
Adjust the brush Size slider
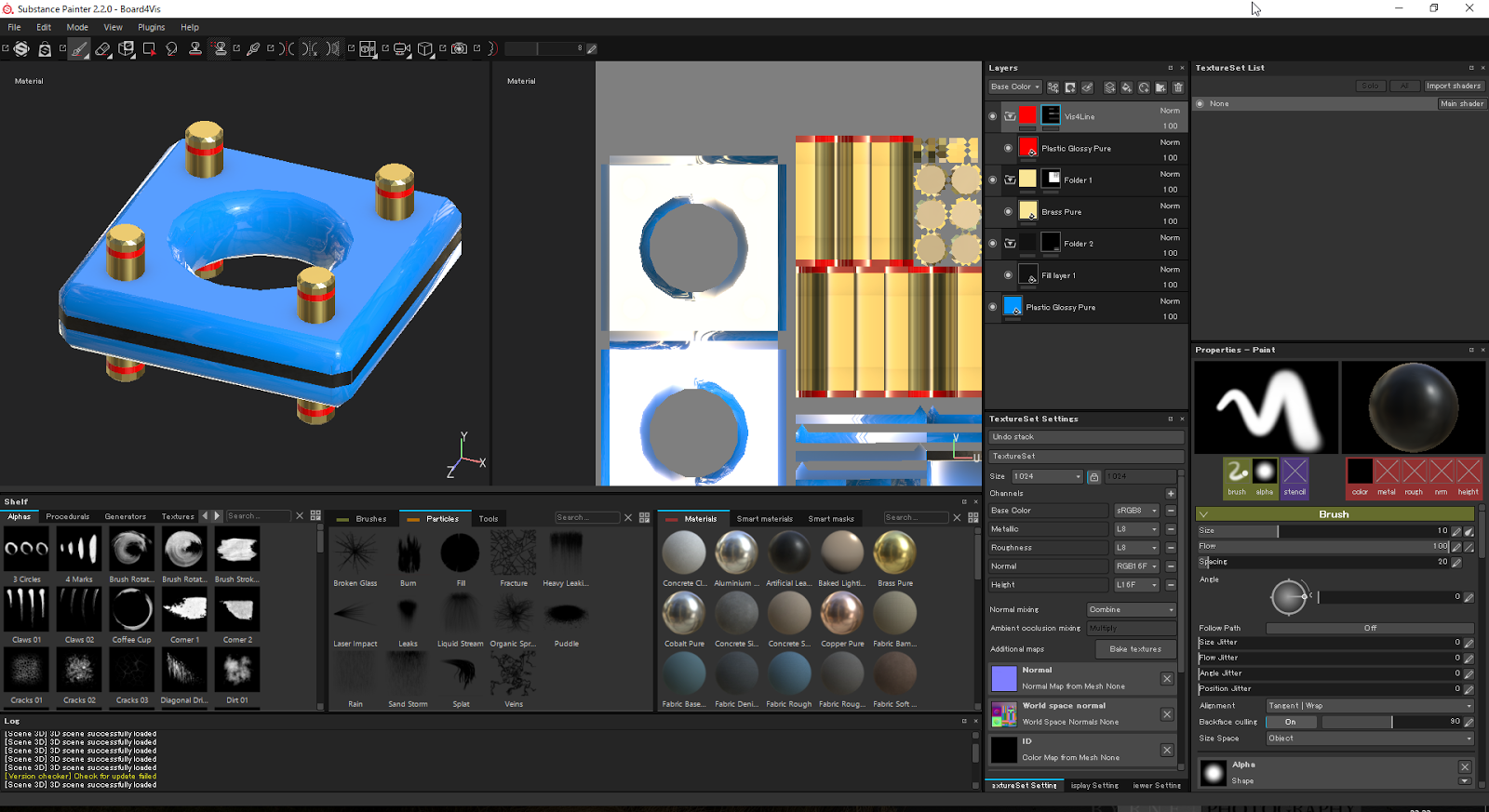tap(1323, 531)
